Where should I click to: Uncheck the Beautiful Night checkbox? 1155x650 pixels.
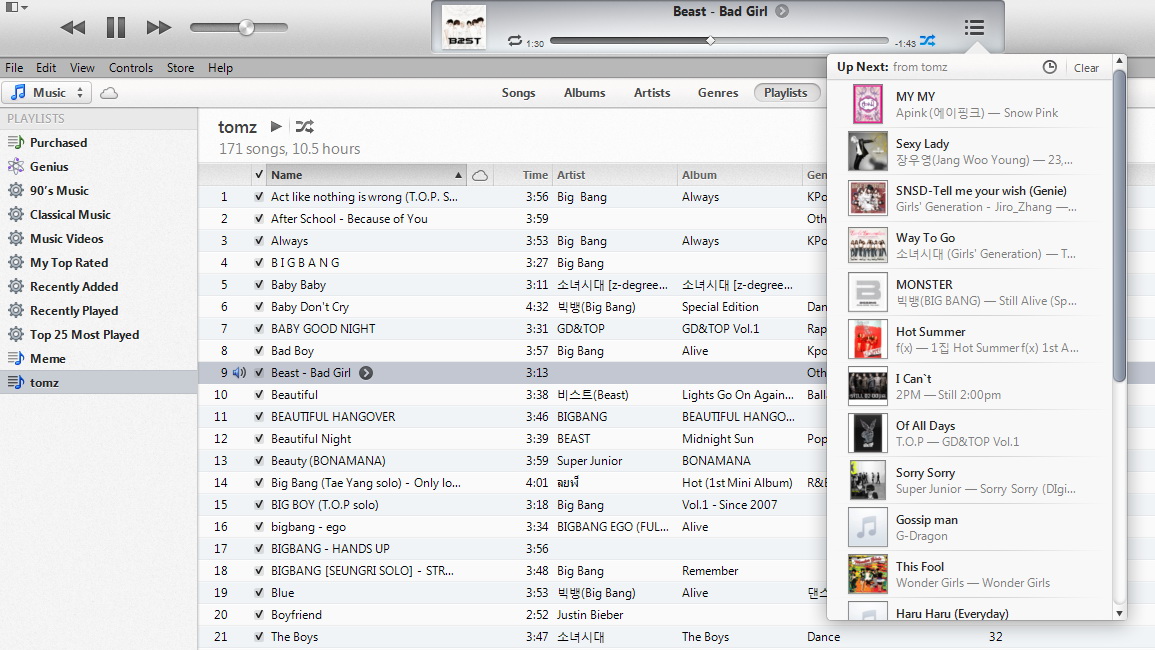coord(259,438)
